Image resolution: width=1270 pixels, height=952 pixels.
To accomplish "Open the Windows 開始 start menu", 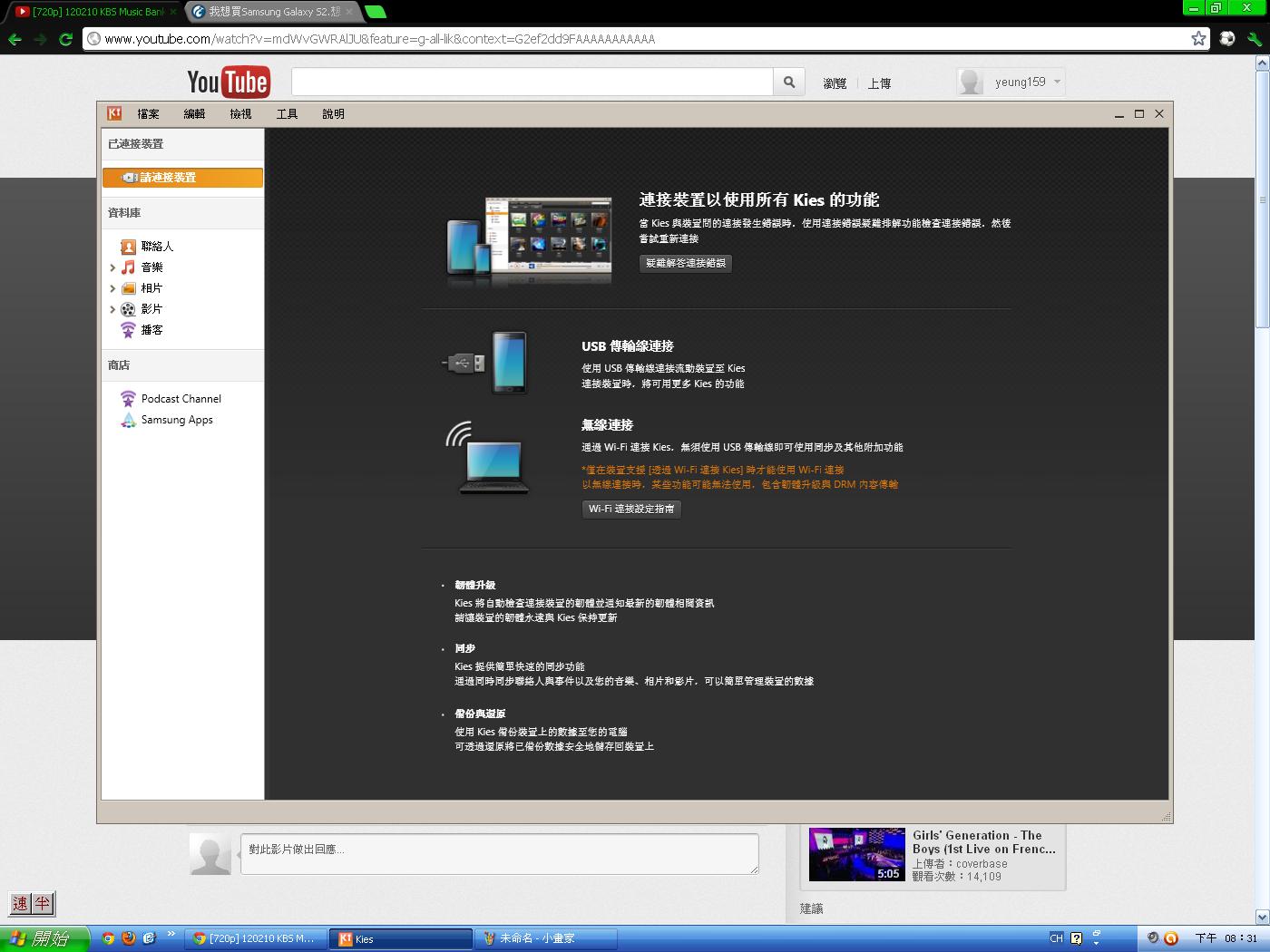I will pyautogui.click(x=44, y=938).
